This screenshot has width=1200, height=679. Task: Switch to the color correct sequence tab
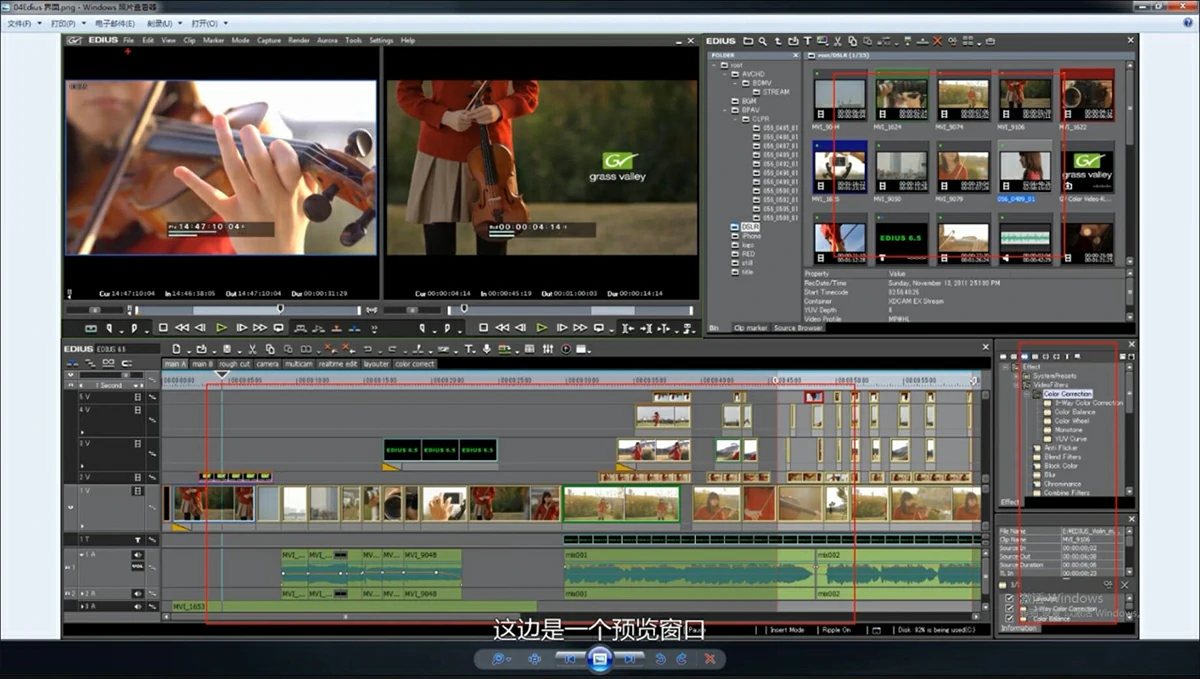click(414, 364)
